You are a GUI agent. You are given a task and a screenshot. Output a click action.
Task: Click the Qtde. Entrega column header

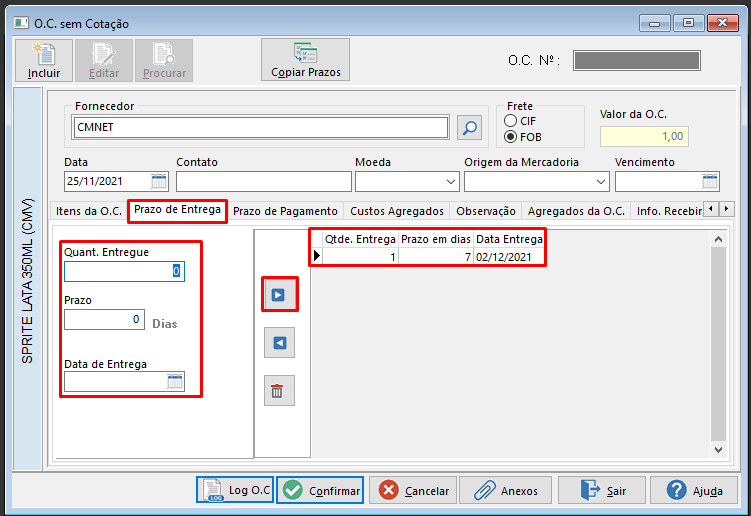tap(360, 239)
